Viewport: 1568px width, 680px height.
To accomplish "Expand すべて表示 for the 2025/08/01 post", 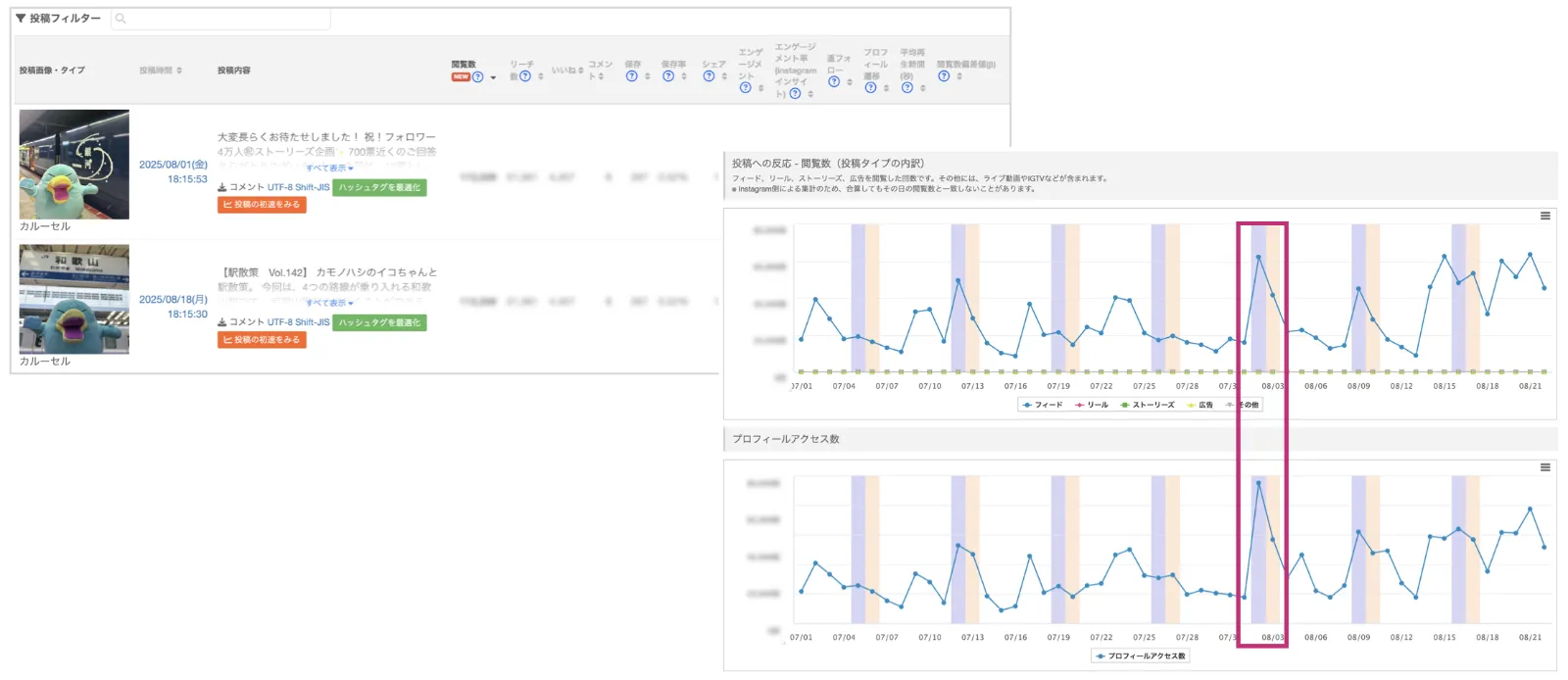I will click(x=329, y=169).
